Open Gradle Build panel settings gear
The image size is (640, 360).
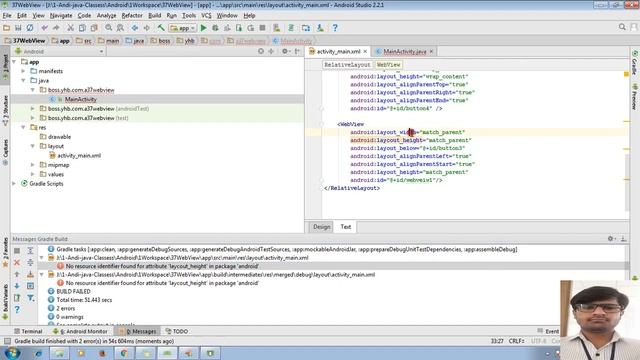coord(611,239)
